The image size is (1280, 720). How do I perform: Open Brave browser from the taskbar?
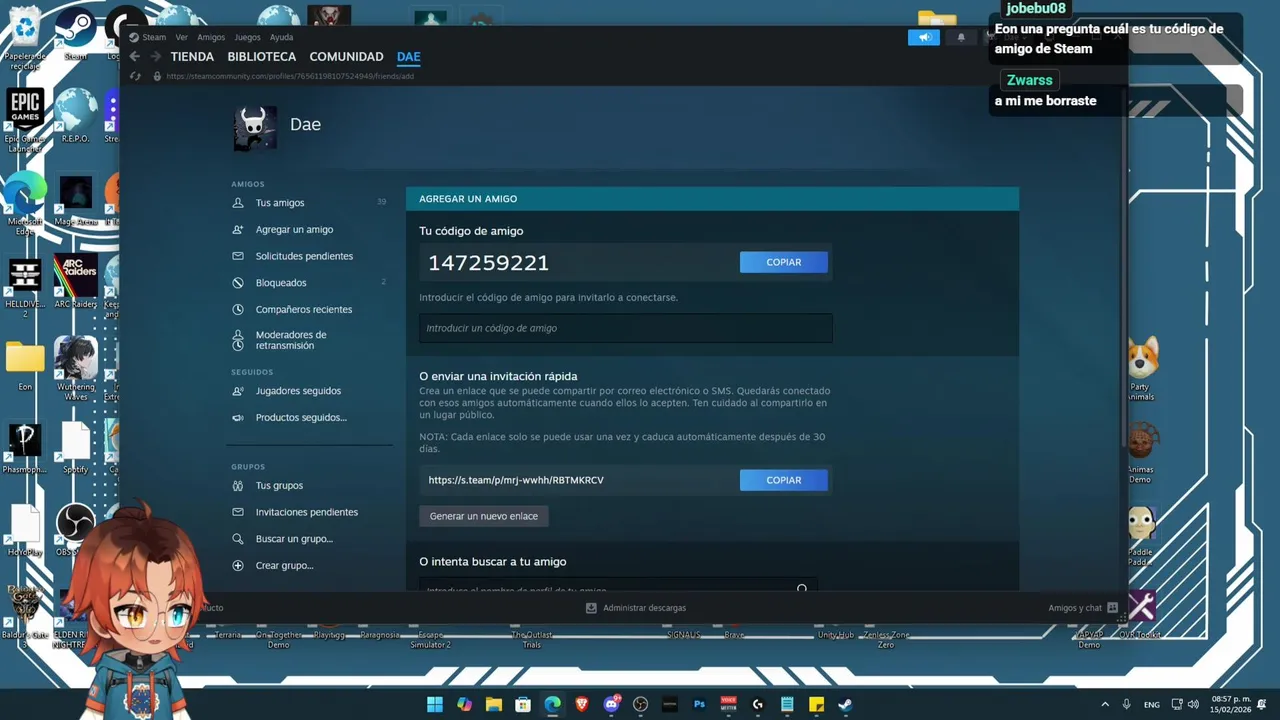[582, 704]
